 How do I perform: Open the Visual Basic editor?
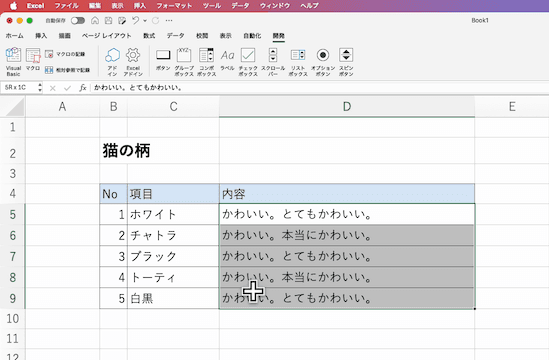[x=13, y=61]
